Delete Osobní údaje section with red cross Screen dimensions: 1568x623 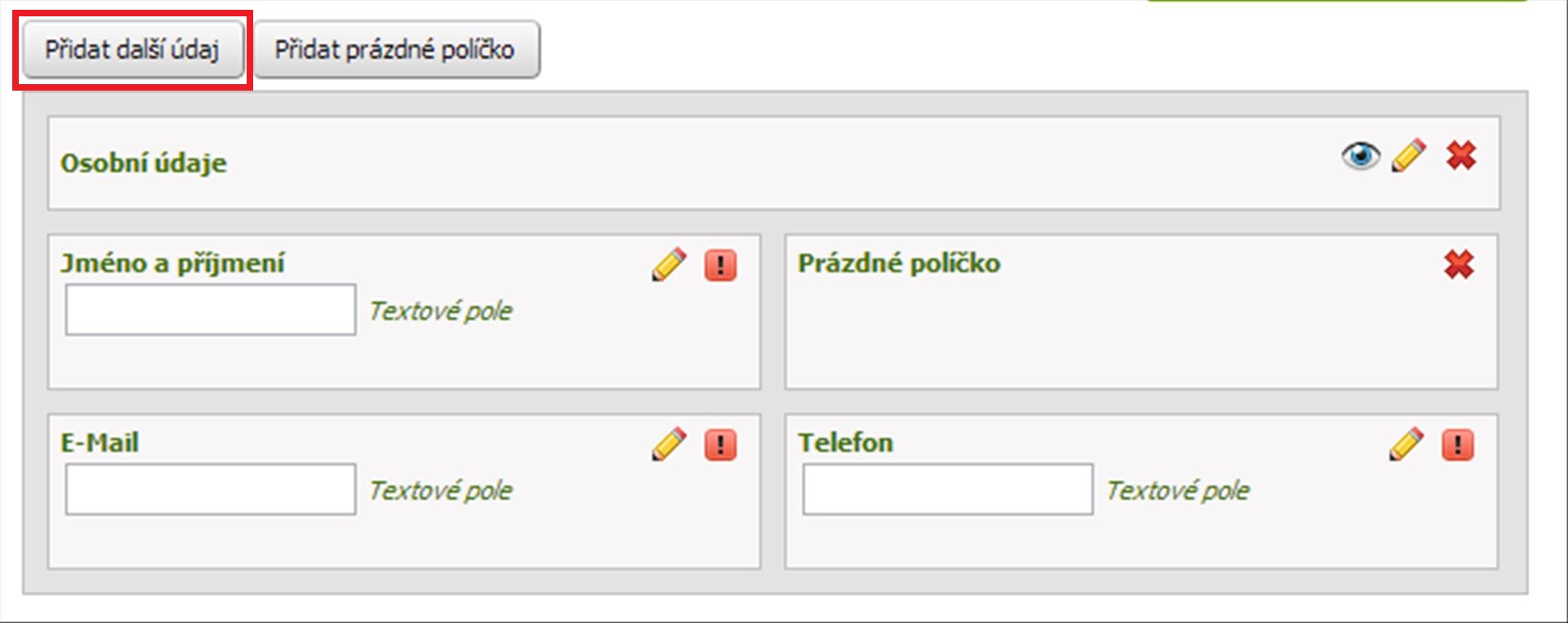pyautogui.click(x=1461, y=155)
